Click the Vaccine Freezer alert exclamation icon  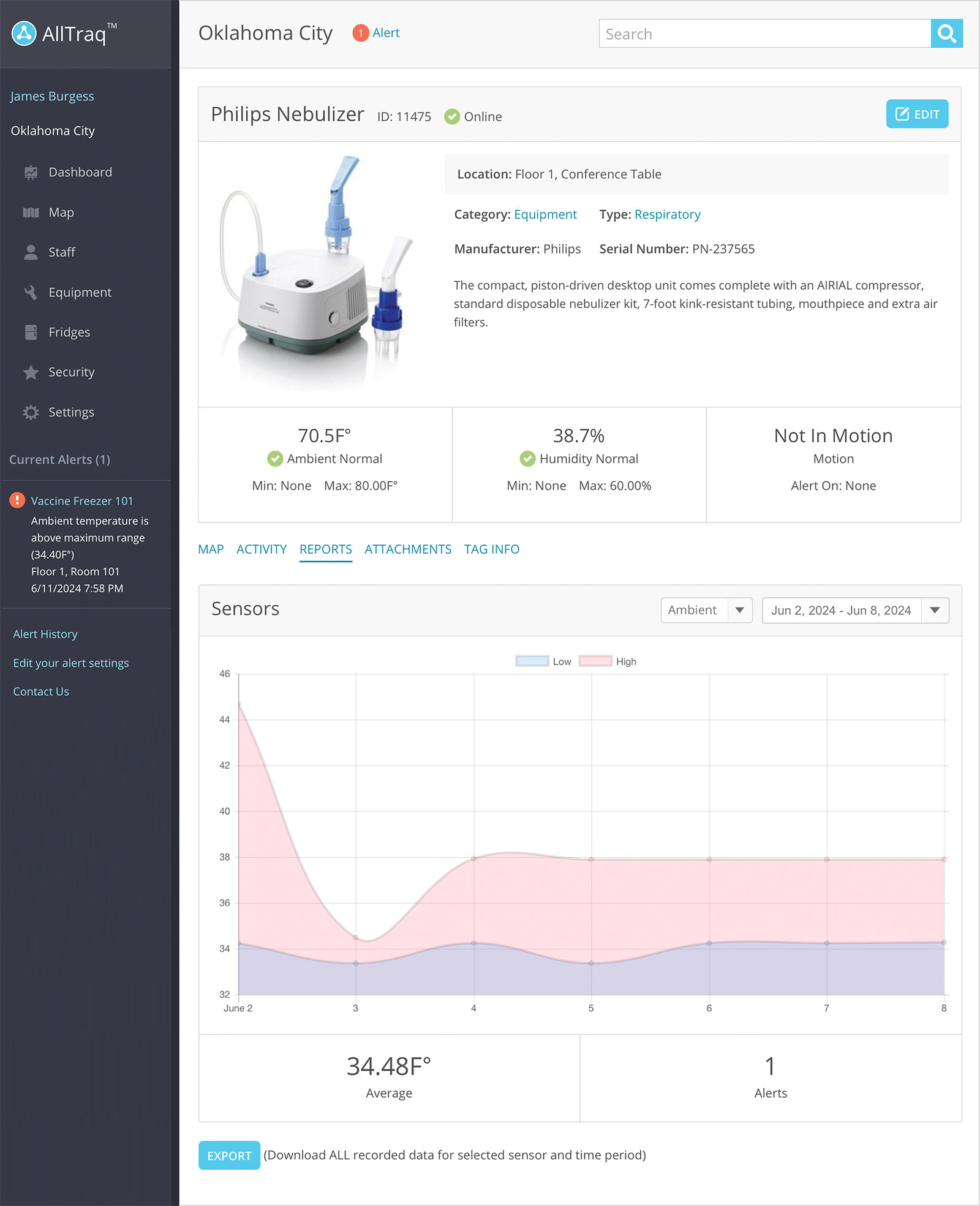[17, 500]
